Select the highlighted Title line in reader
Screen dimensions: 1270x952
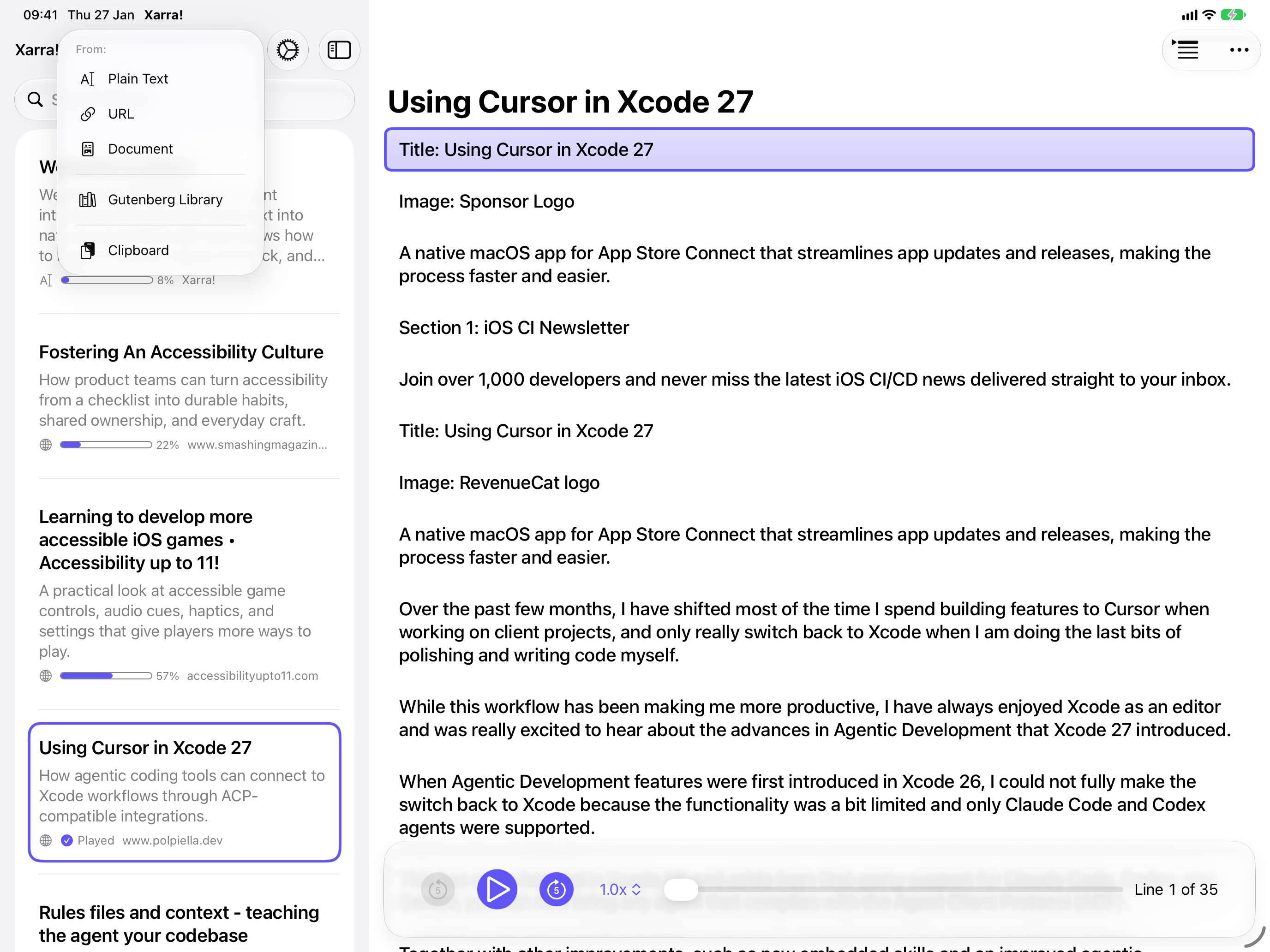tap(819, 149)
